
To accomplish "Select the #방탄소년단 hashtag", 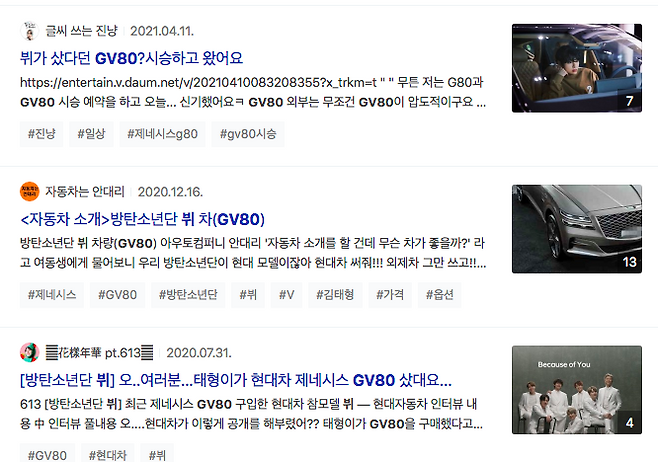I will point(188,295).
